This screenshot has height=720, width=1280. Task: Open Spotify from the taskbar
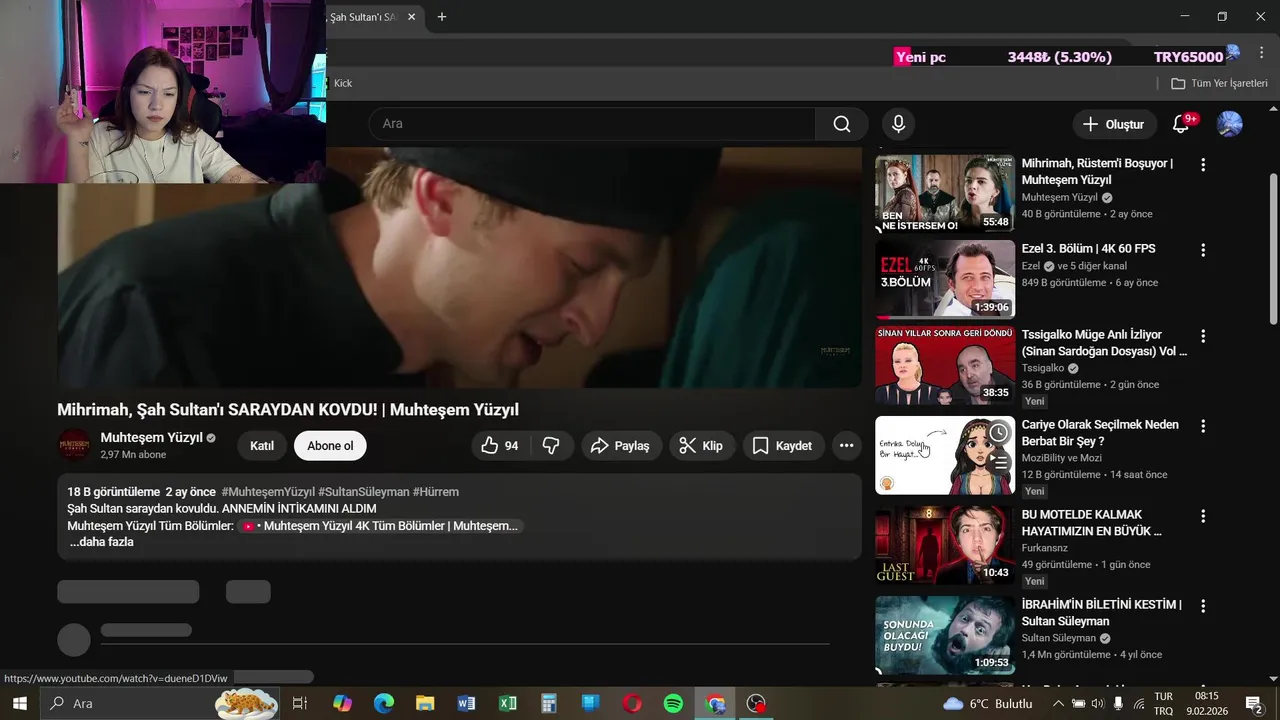coord(673,703)
